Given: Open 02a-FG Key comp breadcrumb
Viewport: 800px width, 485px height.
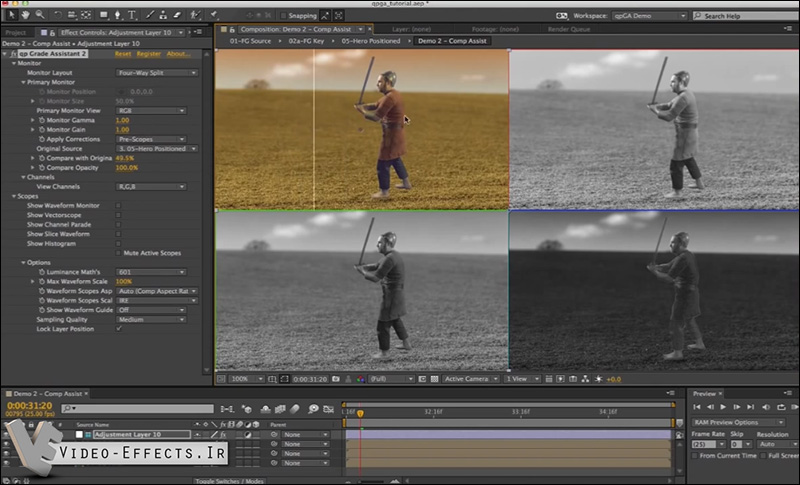Looking at the screenshot, I should point(306,41).
